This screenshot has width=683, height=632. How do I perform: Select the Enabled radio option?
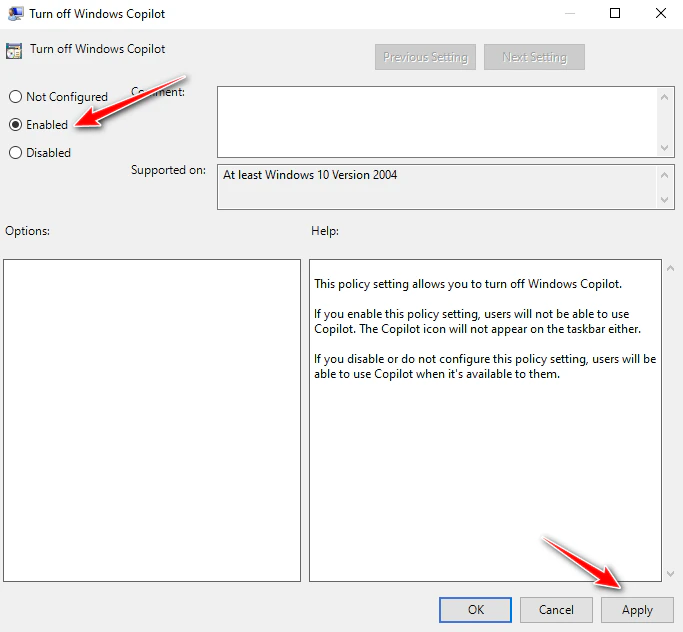(15, 125)
